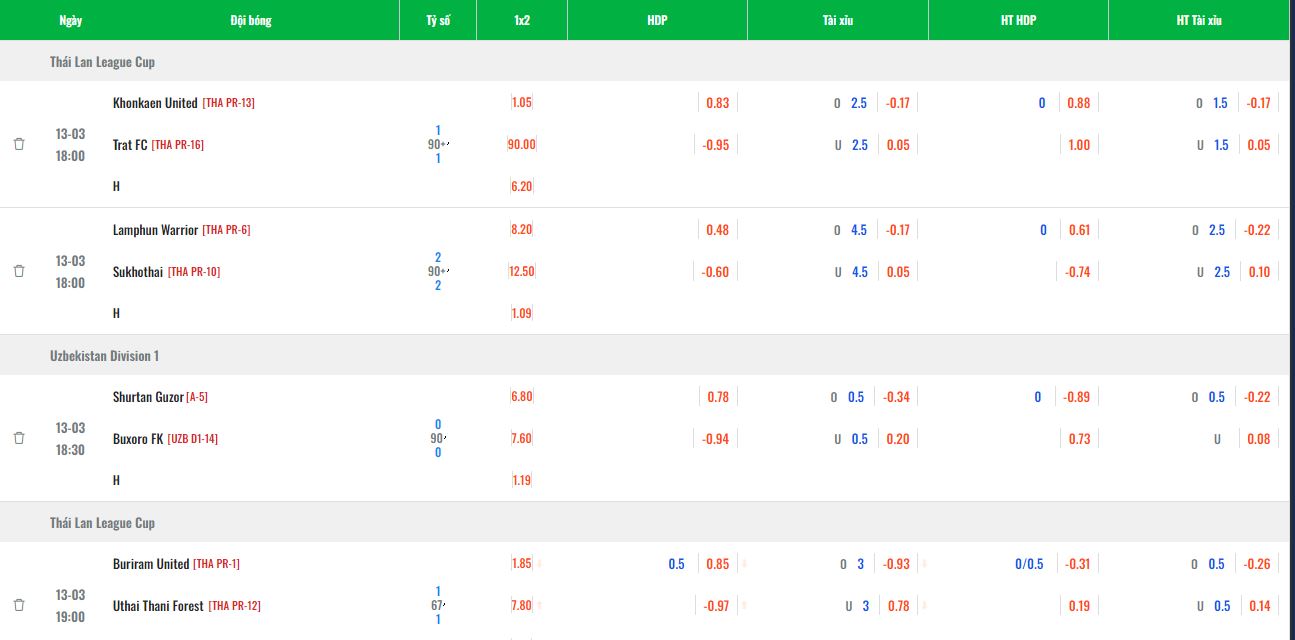Open Khonkaen United team link
Screen dimensions: 1295x640
point(155,103)
